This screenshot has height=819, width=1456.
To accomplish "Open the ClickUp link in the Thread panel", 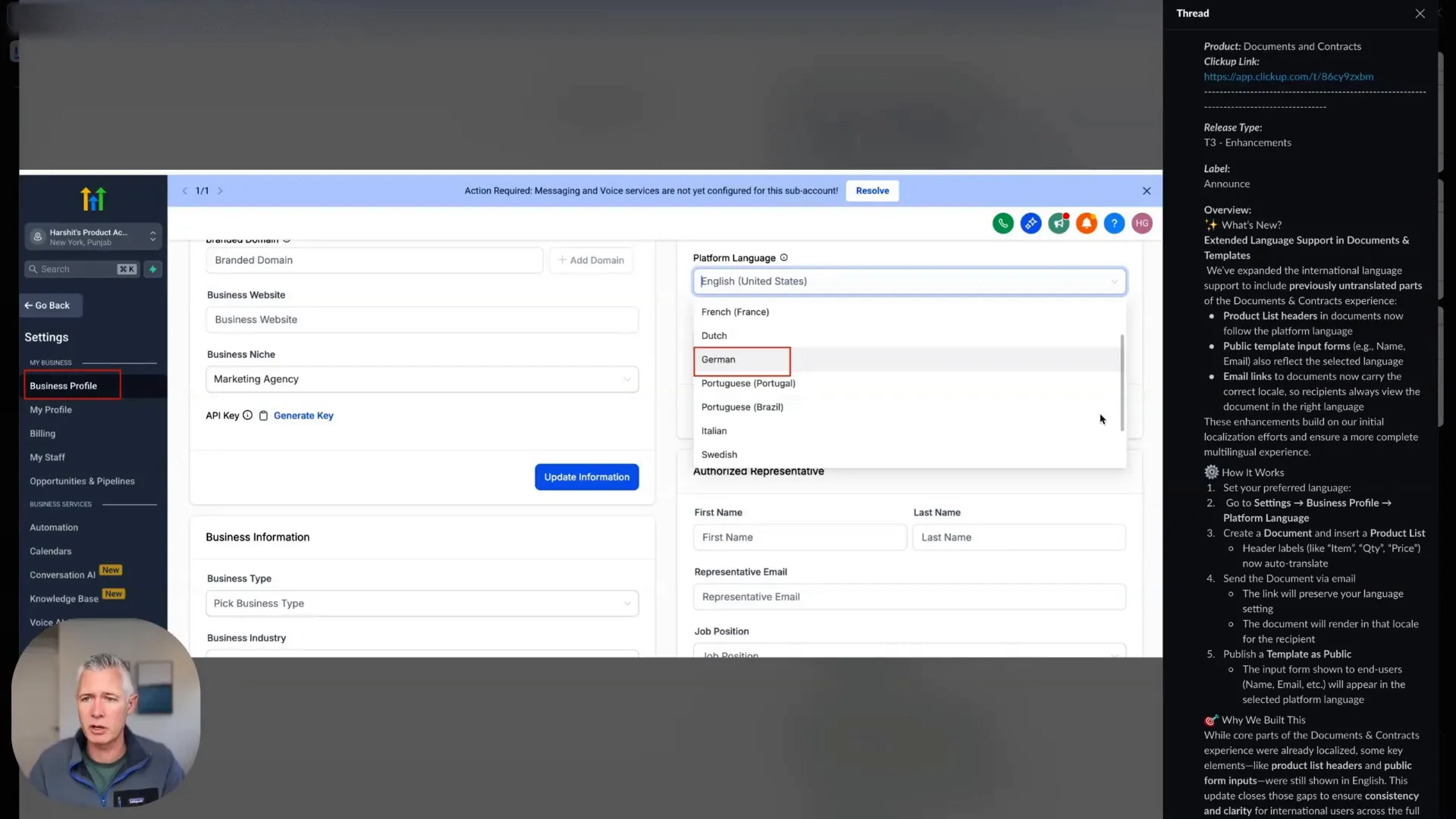I will 1288,76.
